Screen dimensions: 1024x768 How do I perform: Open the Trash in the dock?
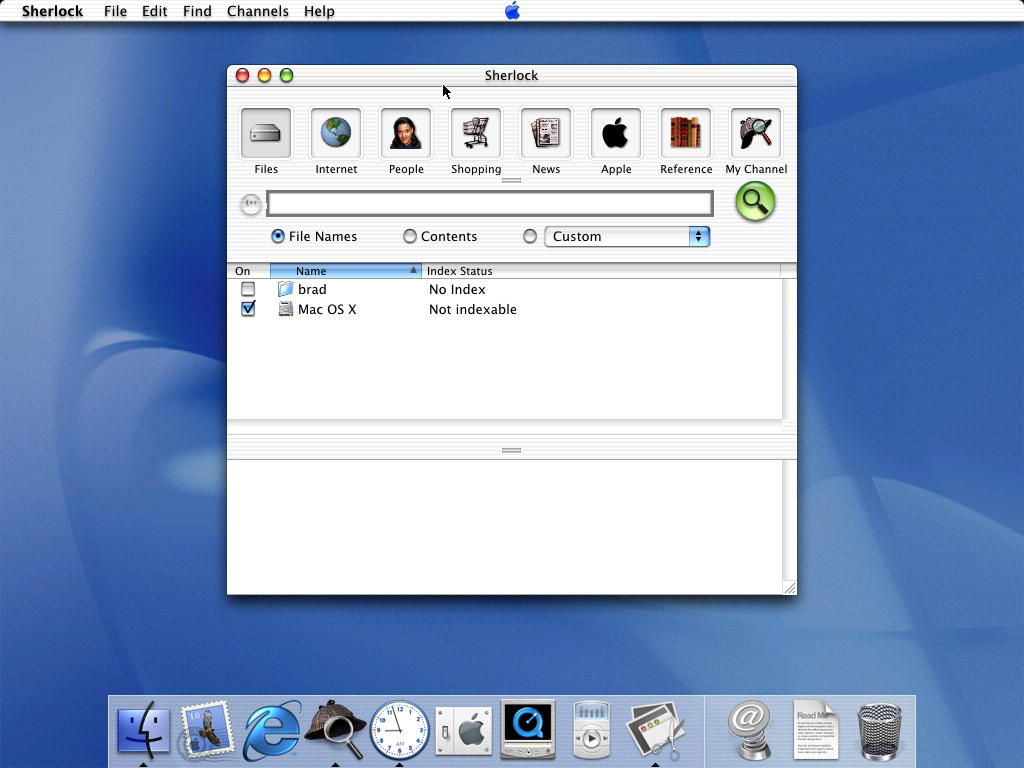pos(879,731)
